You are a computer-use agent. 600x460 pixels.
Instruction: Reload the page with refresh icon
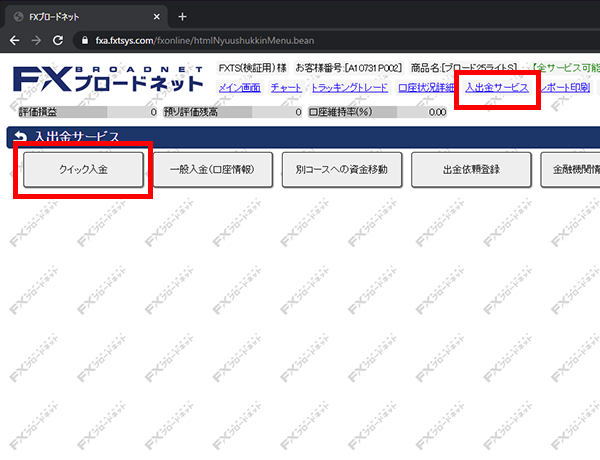click(x=58, y=40)
